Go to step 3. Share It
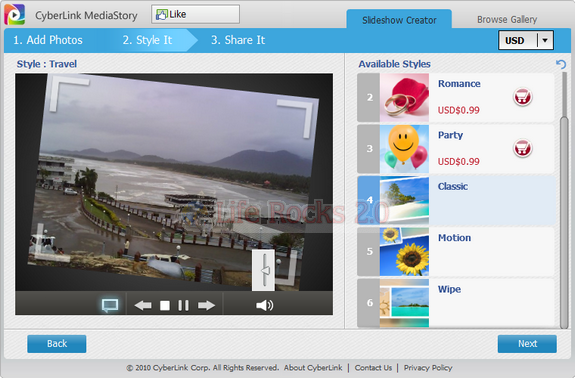Image resolution: width=575 pixels, height=378 pixels. [238, 40]
